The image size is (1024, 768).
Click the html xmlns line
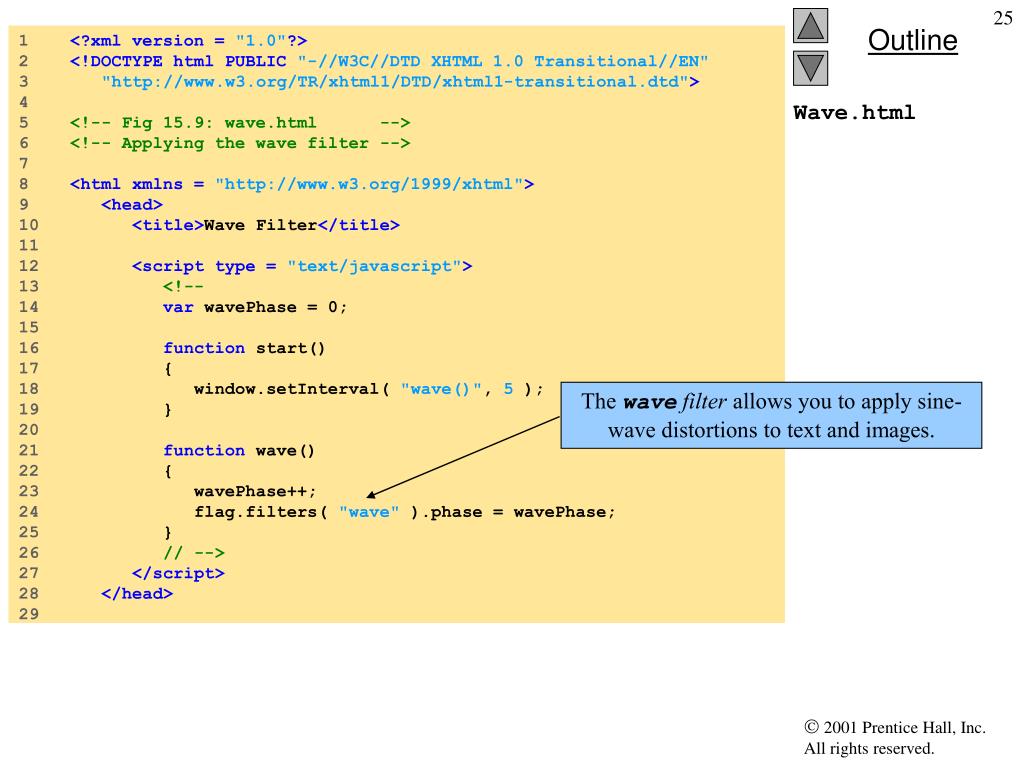[302, 184]
